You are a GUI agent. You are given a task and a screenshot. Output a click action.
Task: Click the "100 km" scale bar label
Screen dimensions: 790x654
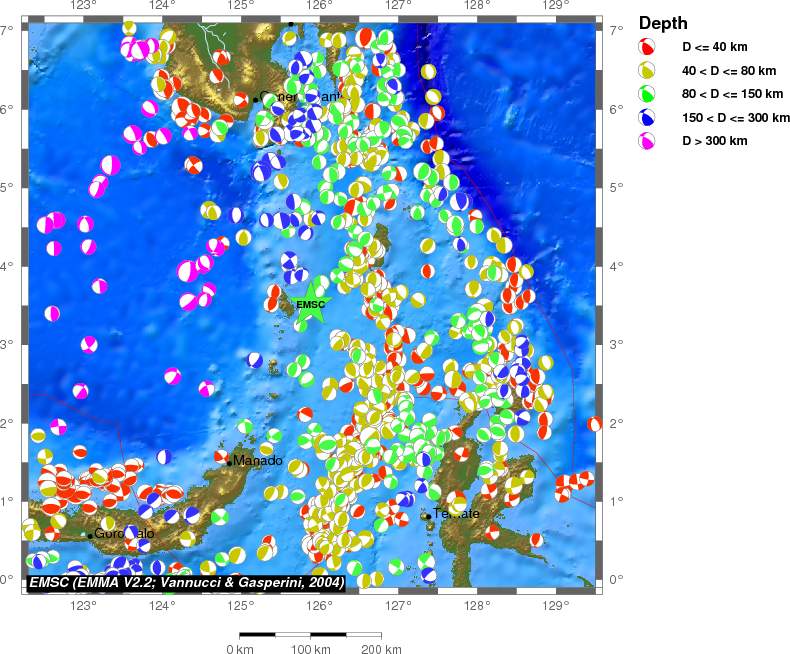click(310, 649)
